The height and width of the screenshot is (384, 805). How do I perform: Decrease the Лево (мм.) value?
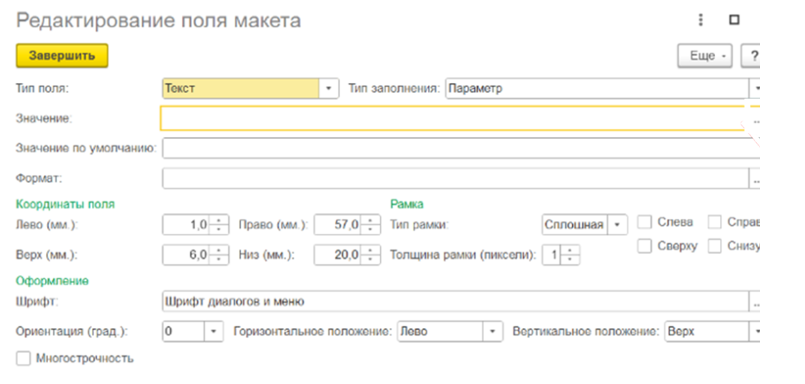tap(219, 229)
